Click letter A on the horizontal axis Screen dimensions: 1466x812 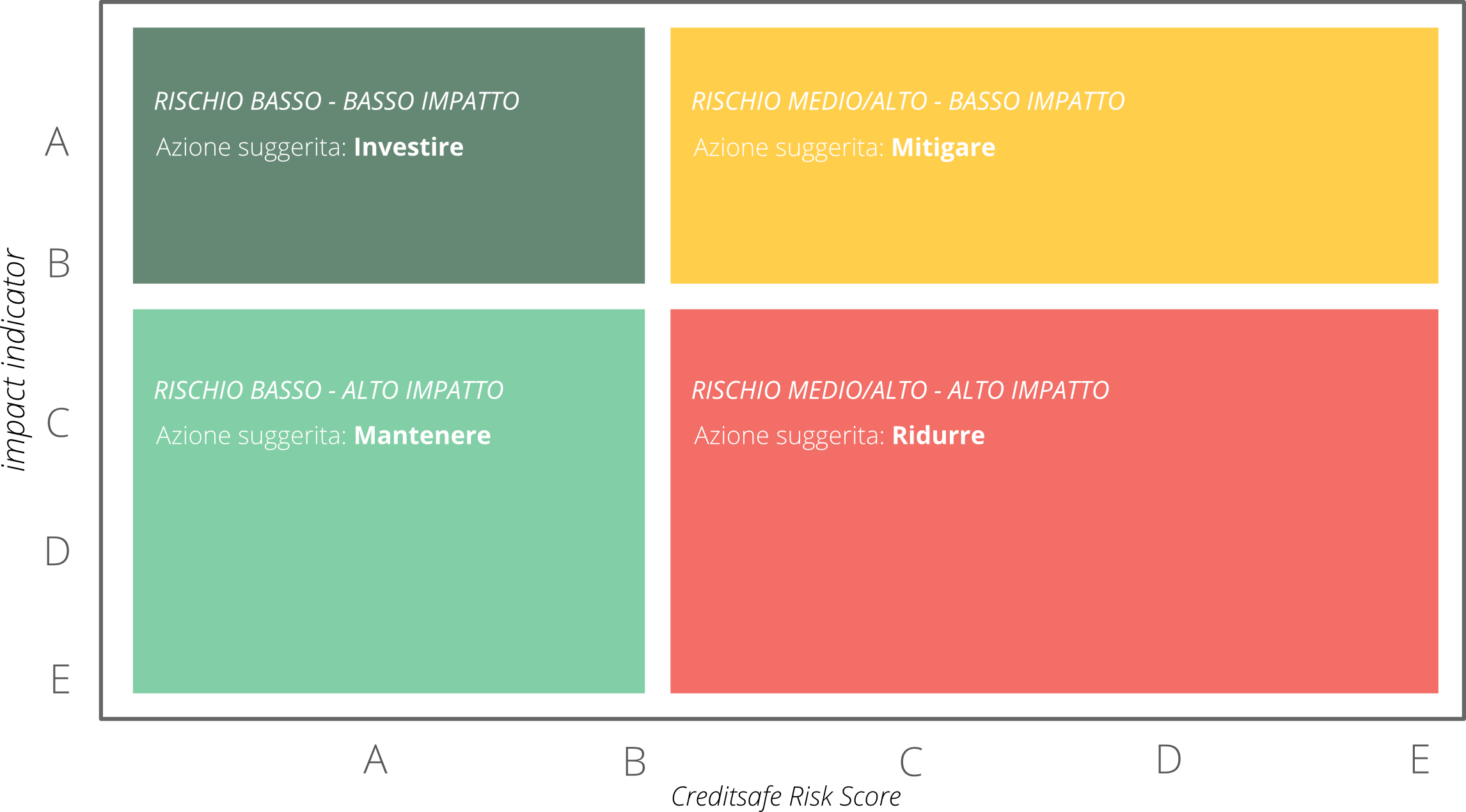[x=375, y=760]
